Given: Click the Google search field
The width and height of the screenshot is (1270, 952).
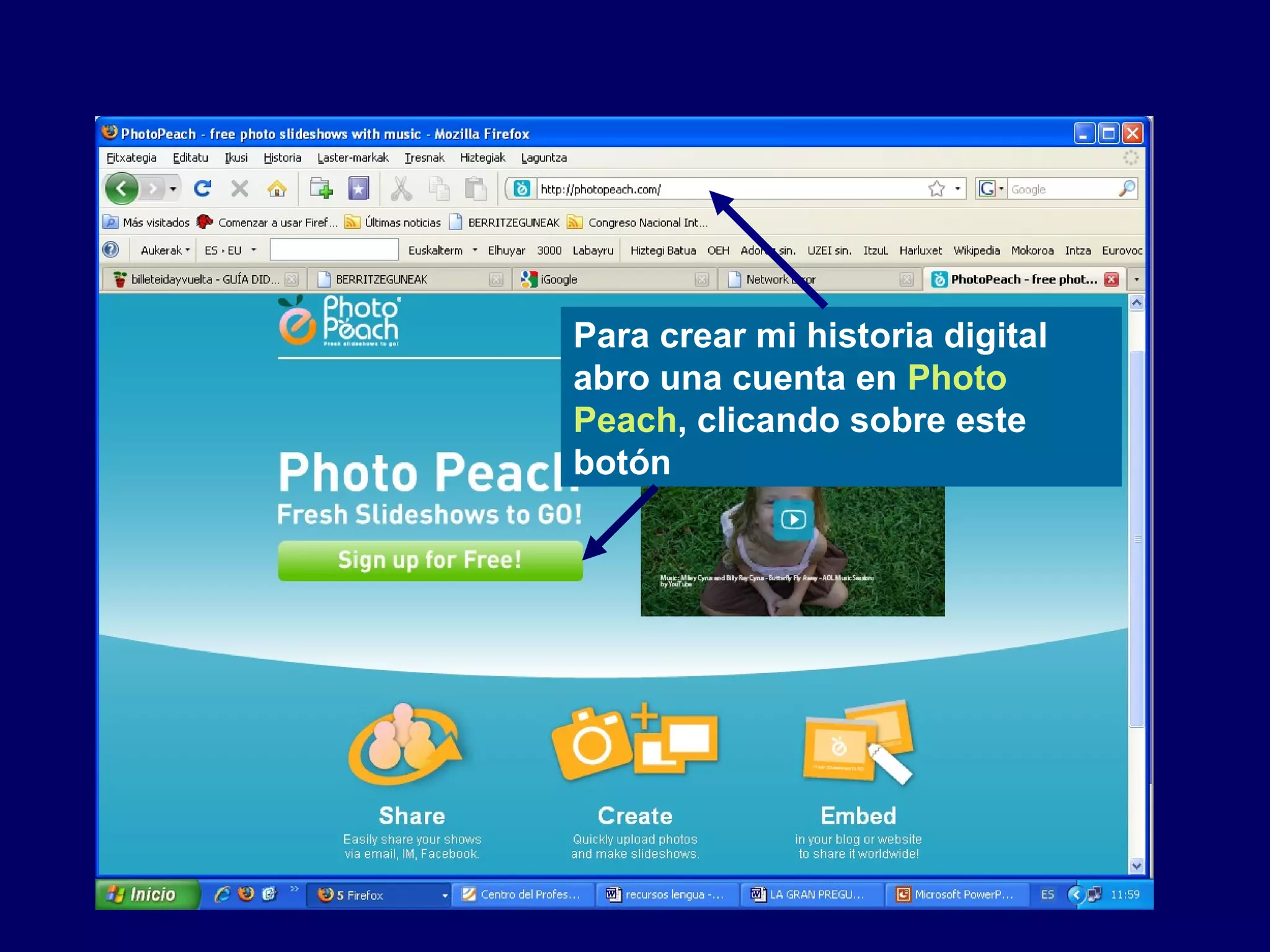Looking at the screenshot, I should 1062,189.
